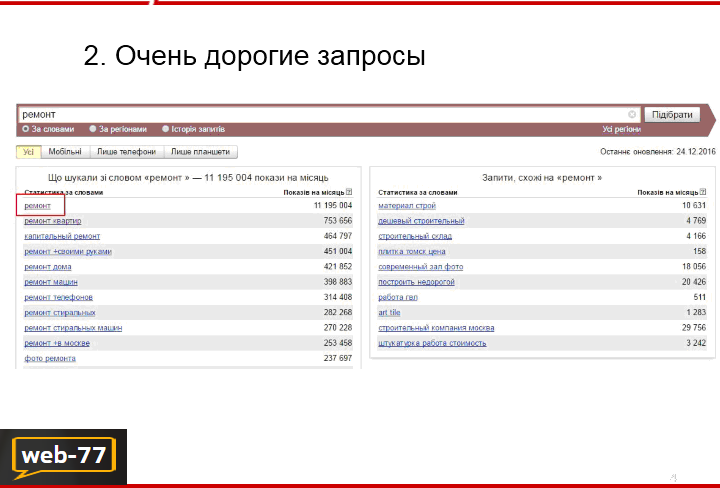720x488 pixels.
Task: Click the slide title 'Очень дорогие запросы'
Action: [x=270, y=56]
